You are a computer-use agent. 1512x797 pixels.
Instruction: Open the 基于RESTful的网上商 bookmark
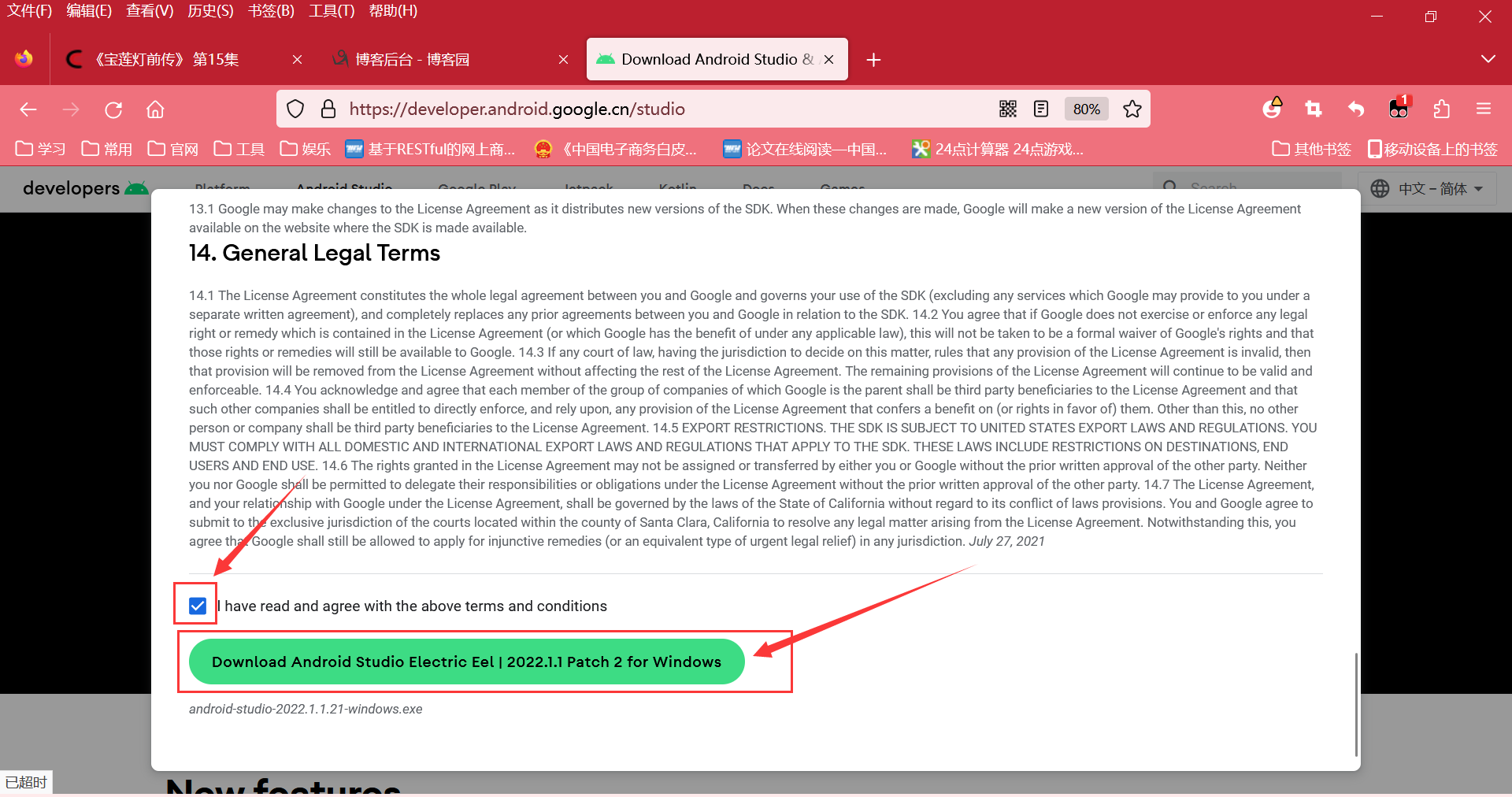click(430, 149)
